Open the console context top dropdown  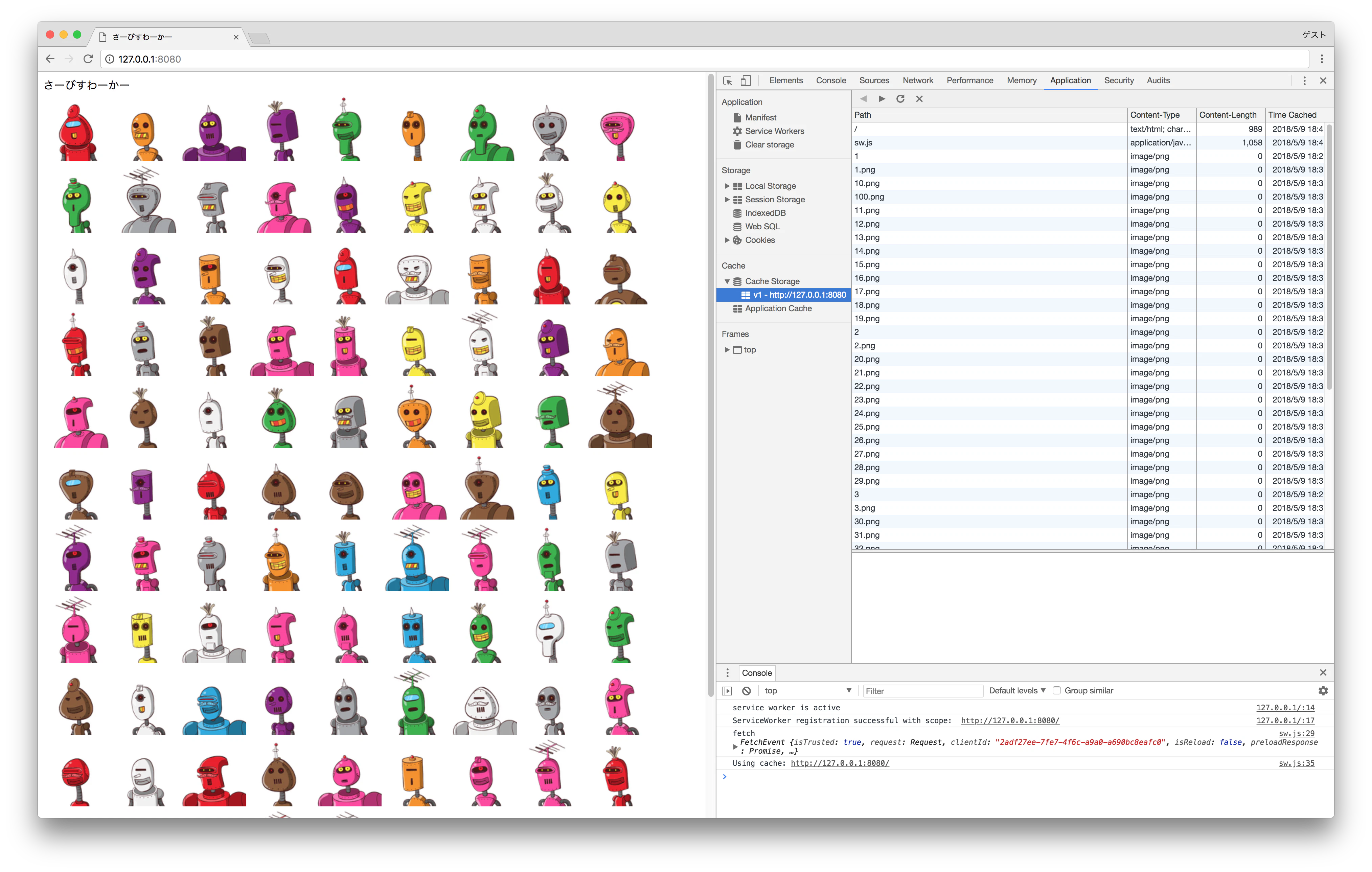point(808,690)
